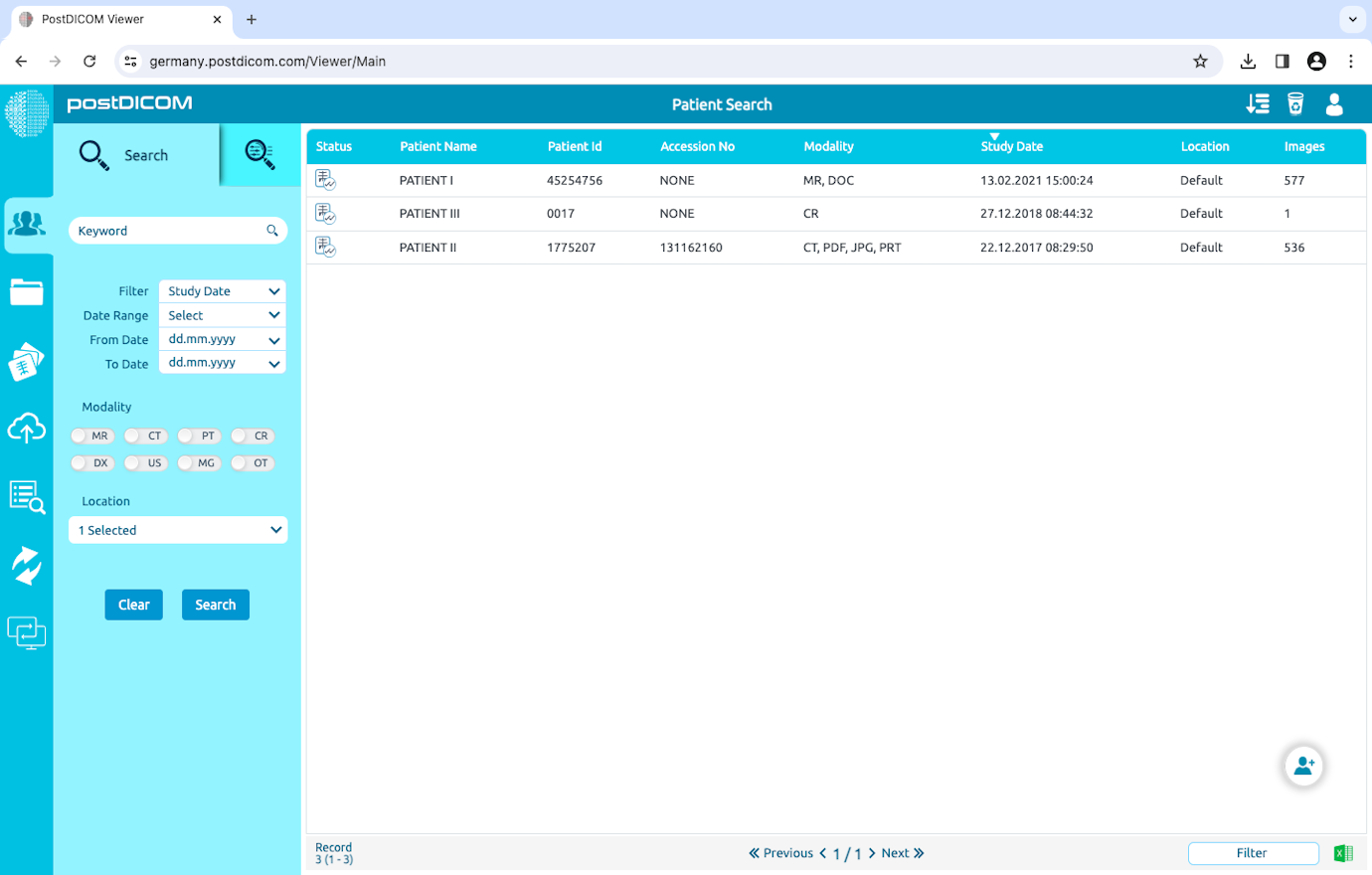The image size is (1372, 875).
Task: Click status icon for PATIENT III row
Action: 325,214
